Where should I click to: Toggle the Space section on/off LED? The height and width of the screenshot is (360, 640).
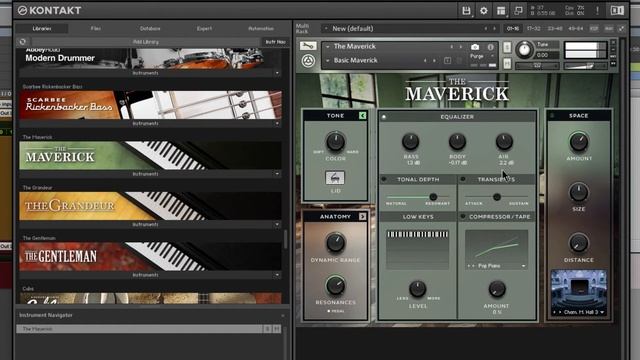point(552,116)
